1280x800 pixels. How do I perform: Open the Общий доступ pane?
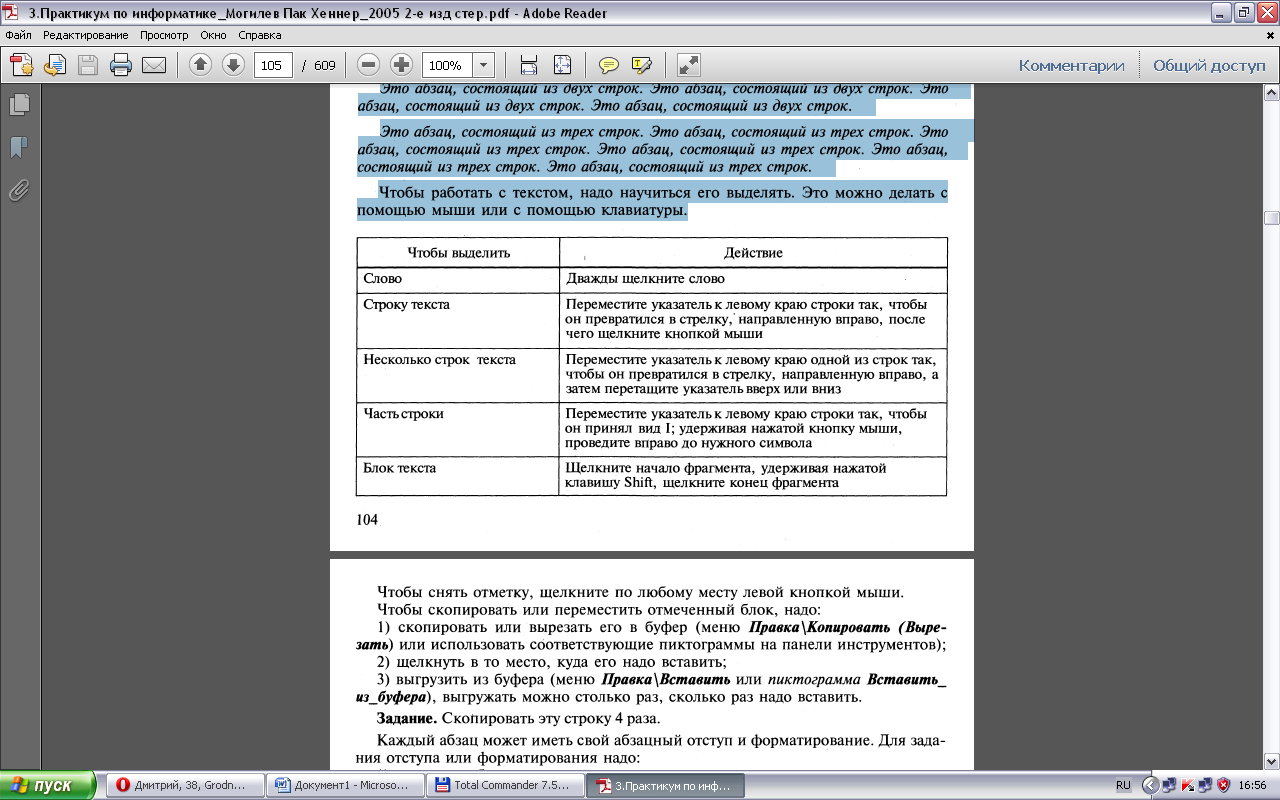pyautogui.click(x=1209, y=65)
